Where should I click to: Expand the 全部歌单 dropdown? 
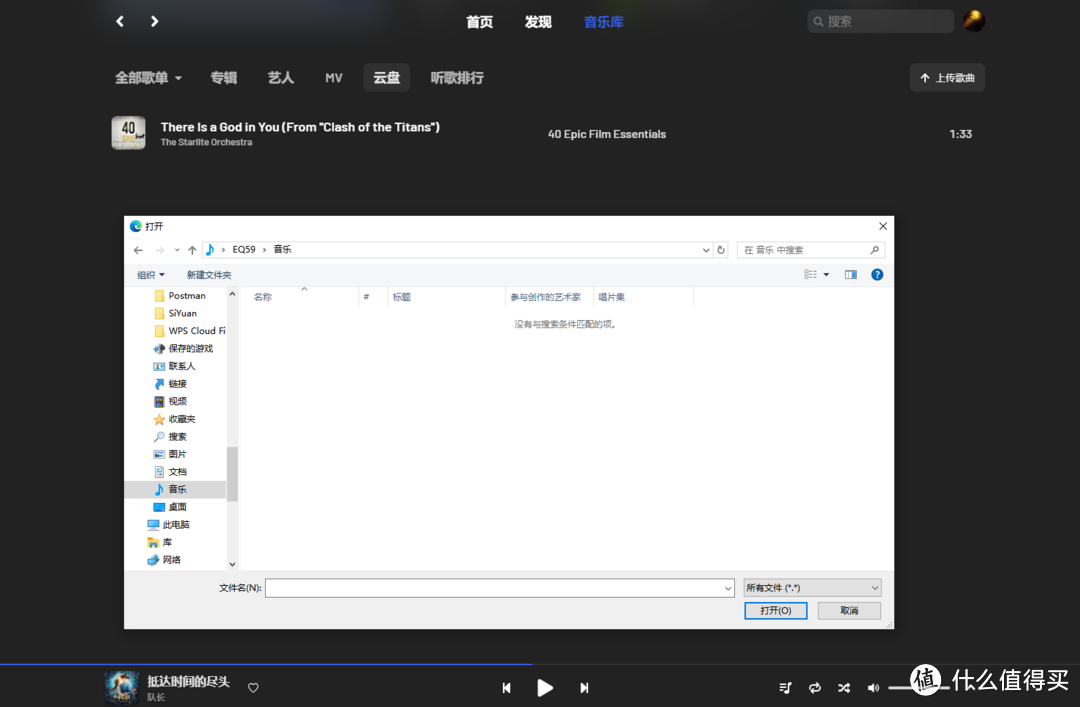(148, 78)
